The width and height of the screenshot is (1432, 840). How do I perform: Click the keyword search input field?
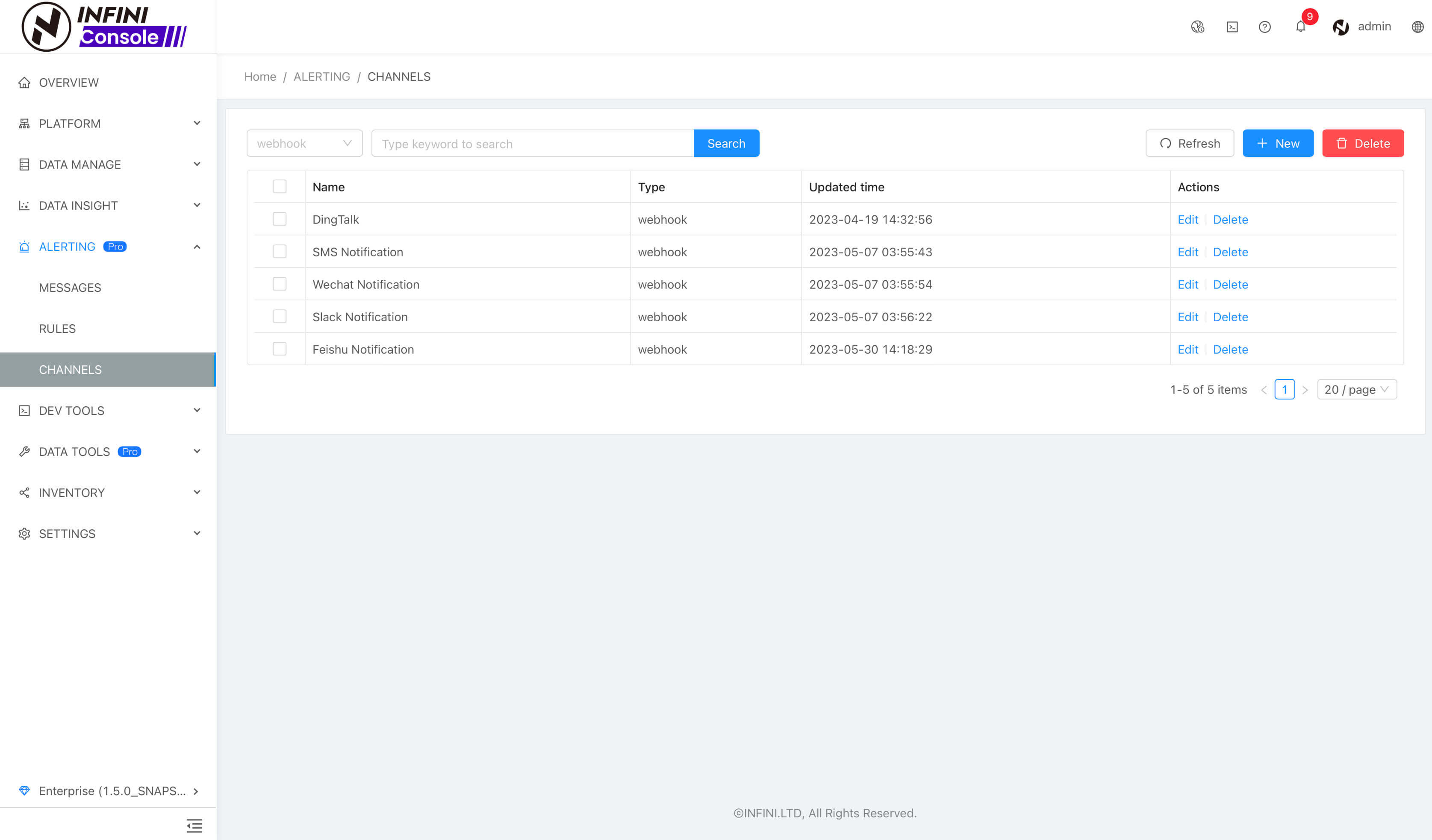pyautogui.click(x=533, y=143)
